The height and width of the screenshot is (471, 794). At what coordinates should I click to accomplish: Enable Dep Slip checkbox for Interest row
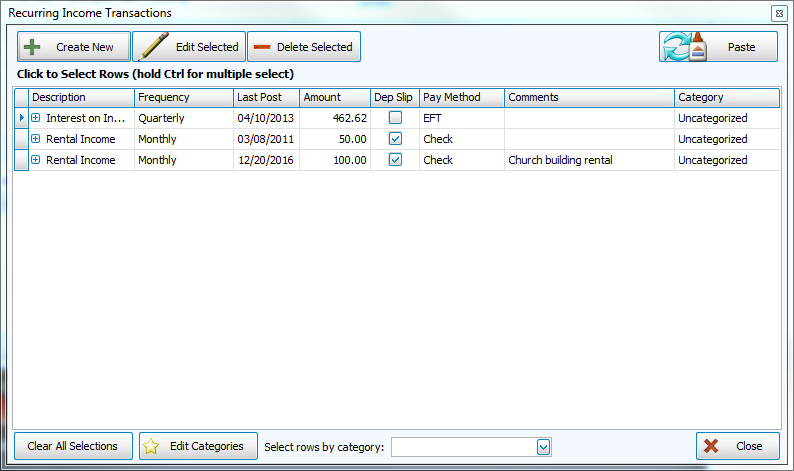(x=395, y=118)
